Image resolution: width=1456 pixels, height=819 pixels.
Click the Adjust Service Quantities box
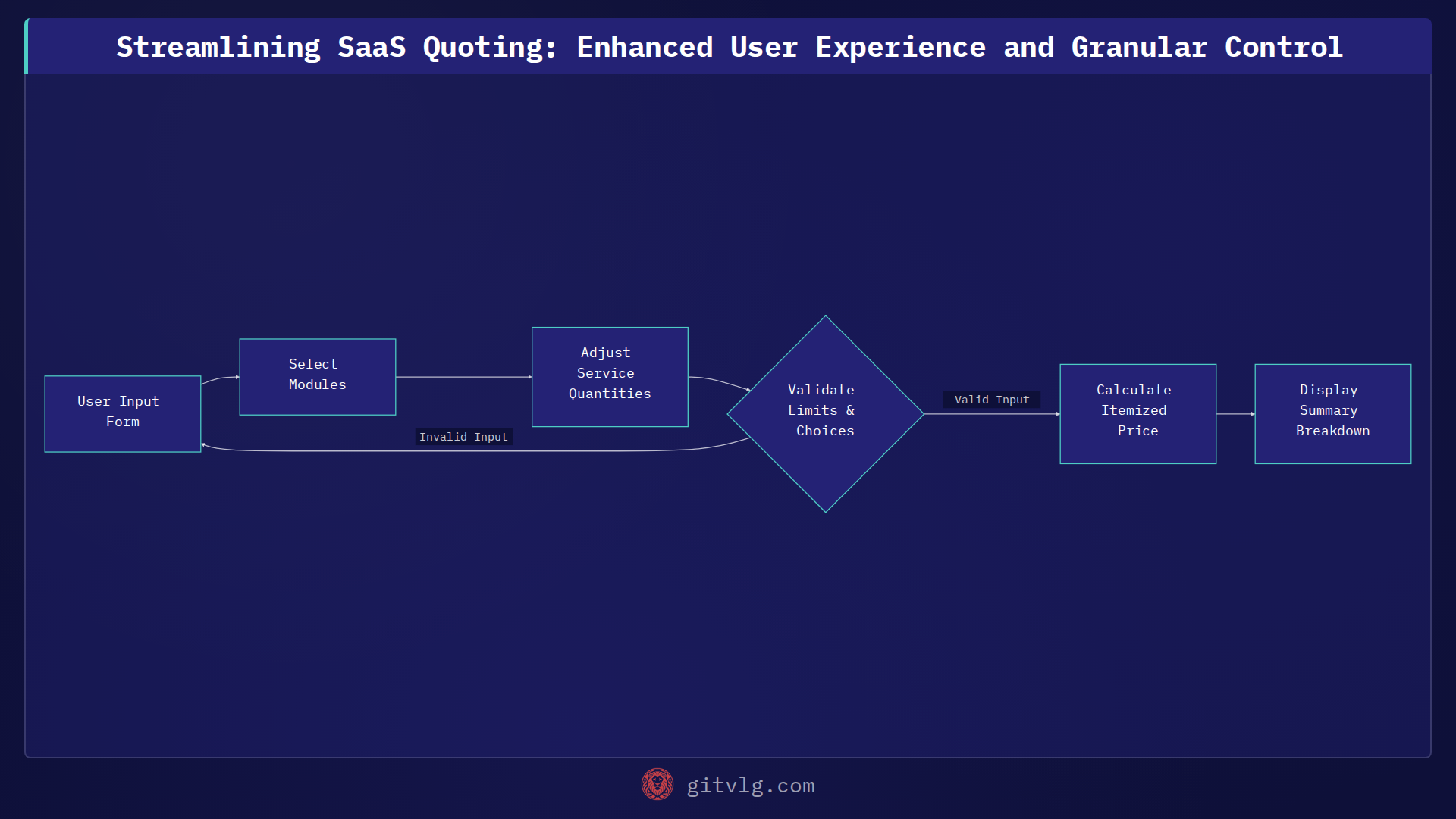tap(610, 377)
